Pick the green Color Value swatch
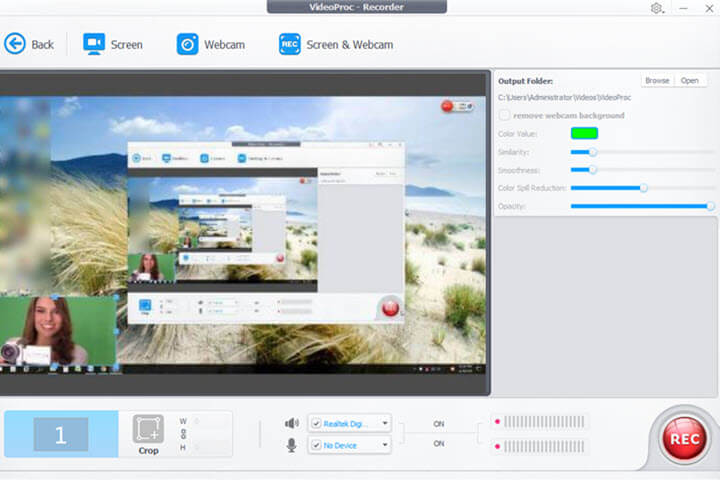Viewport: 720px width, 481px height. point(584,133)
